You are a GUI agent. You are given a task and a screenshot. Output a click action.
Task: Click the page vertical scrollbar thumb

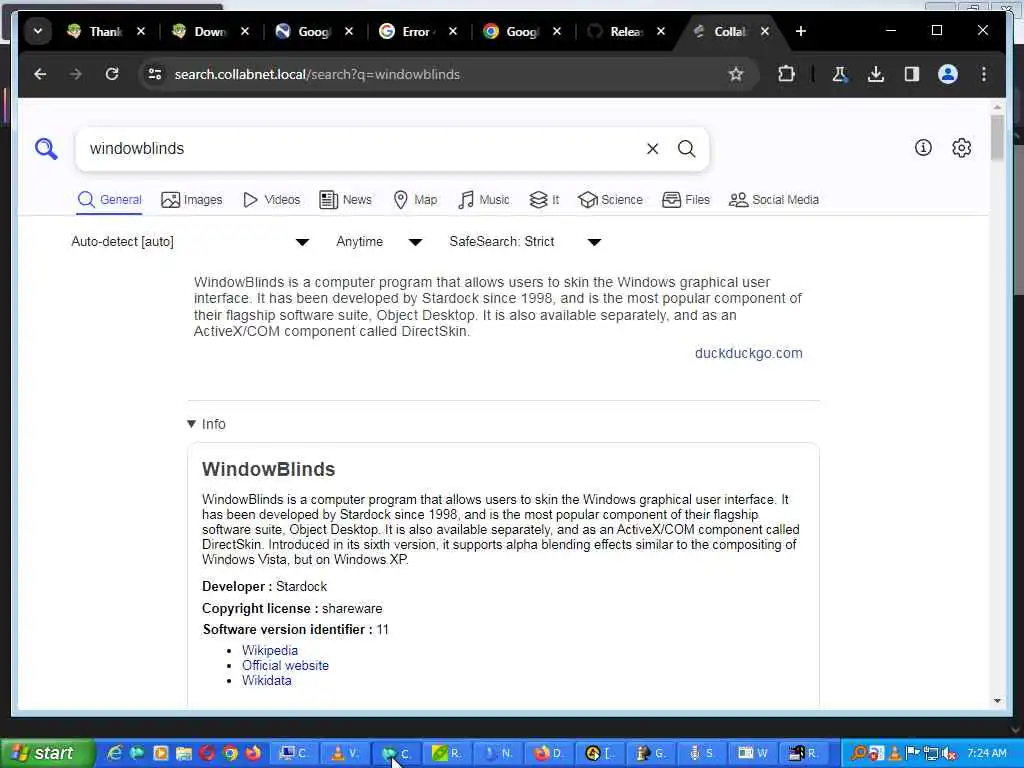997,137
